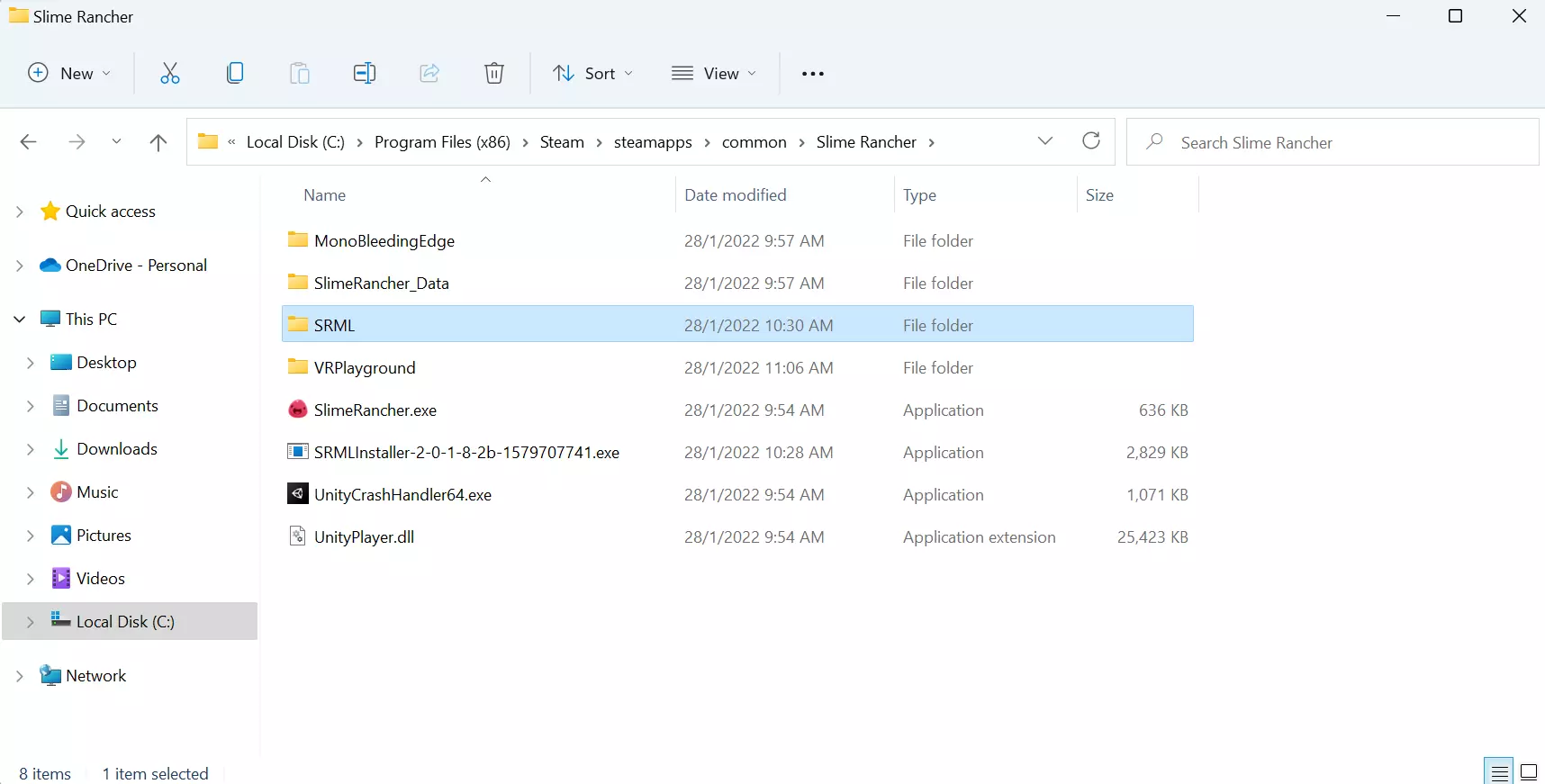Screen dimensions: 1545x784
Task: Select the SlimeRancher.exe file
Action: [x=375, y=410]
